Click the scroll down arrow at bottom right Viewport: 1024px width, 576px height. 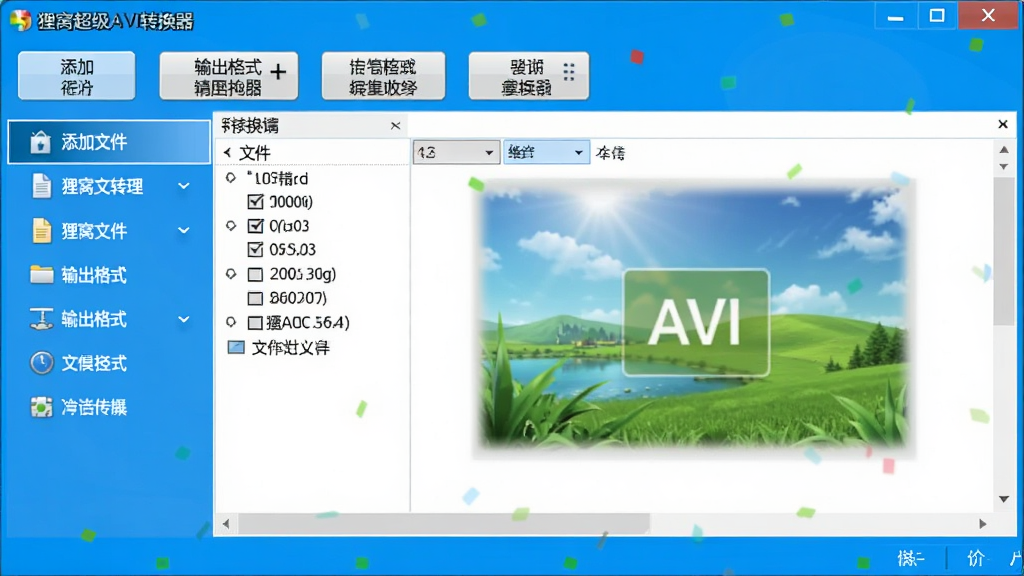[1004, 499]
